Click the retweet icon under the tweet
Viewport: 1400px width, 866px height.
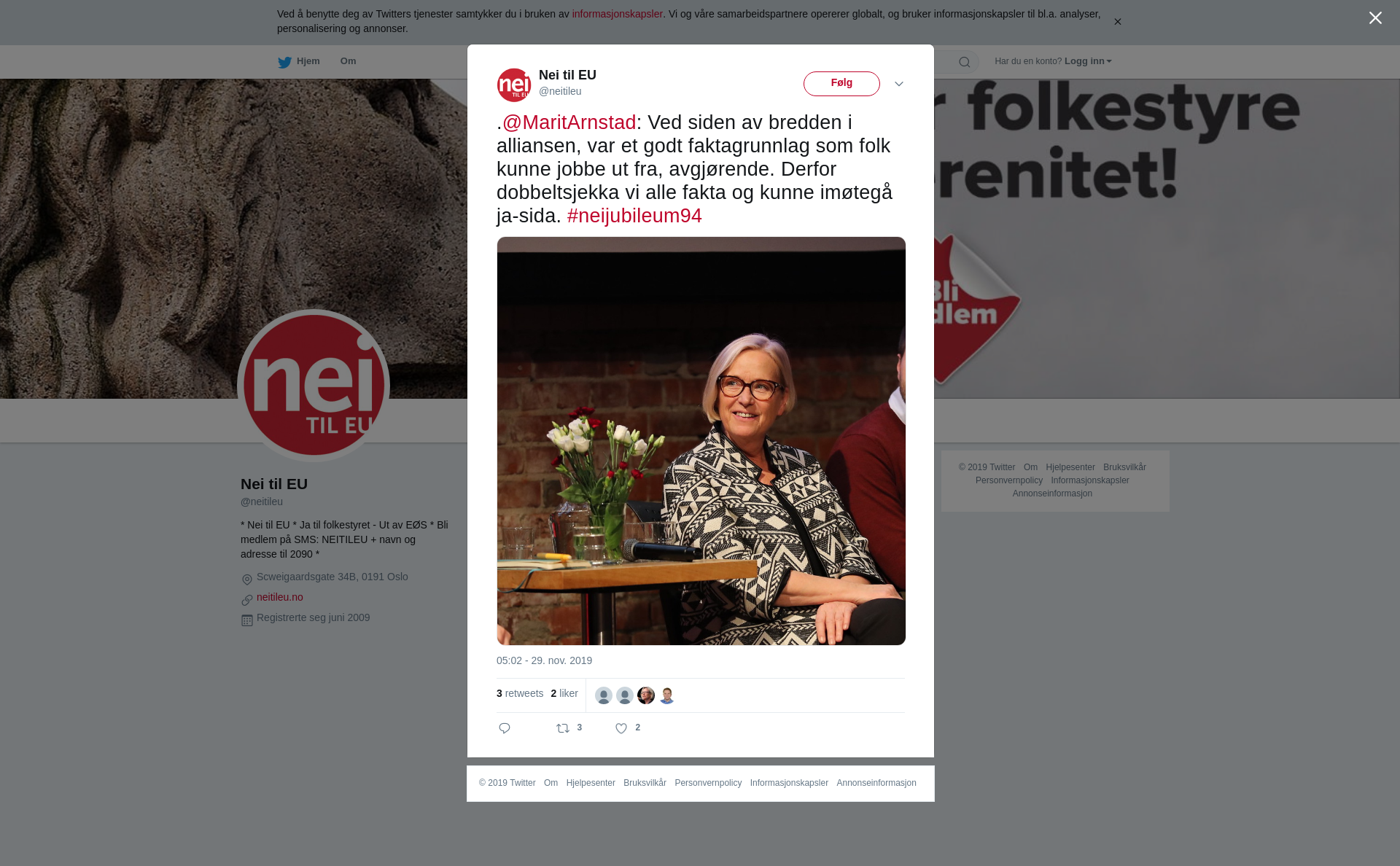click(563, 728)
